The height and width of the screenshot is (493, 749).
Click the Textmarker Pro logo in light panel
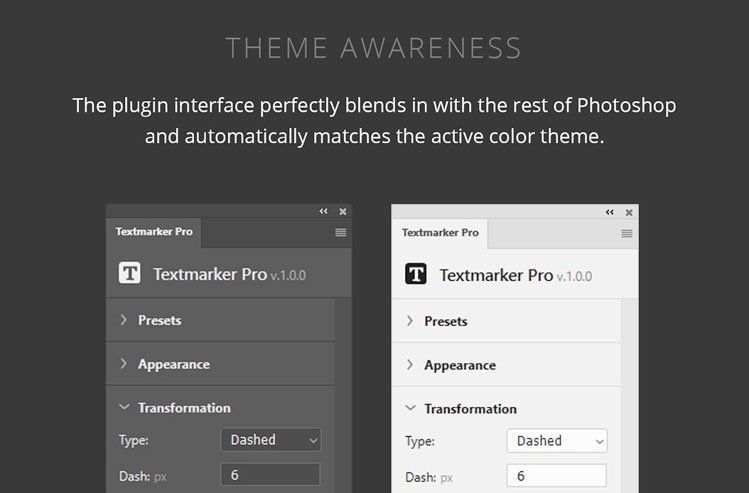[x=415, y=275]
